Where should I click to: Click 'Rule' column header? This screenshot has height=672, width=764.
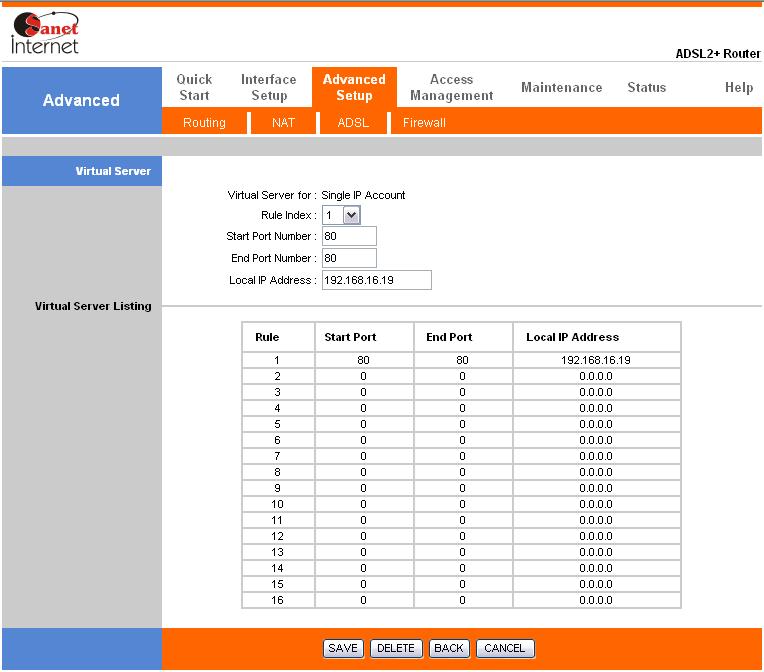pos(267,337)
